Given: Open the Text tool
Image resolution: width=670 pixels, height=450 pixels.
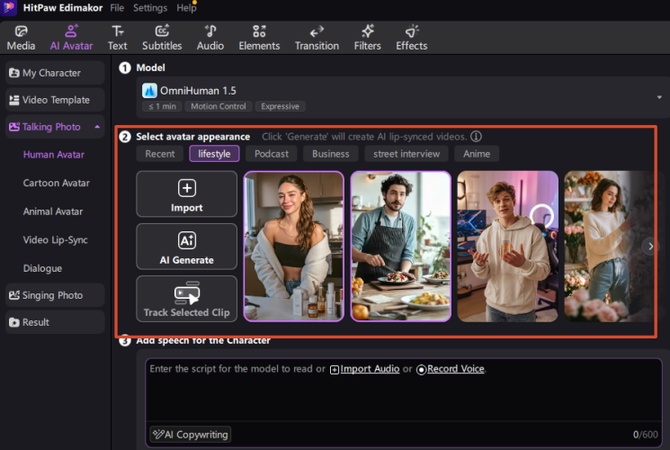Looking at the screenshot, I should click(x=117, y=38).
